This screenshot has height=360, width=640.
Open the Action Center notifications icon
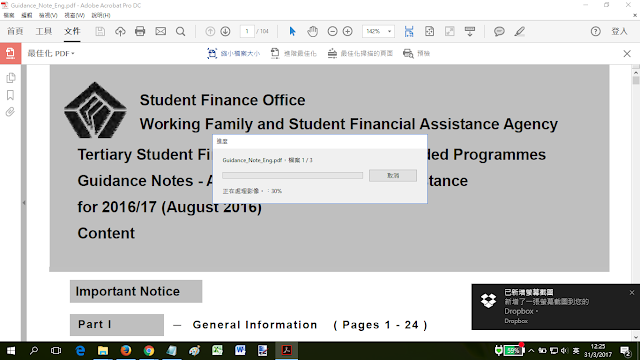pos(626,351)
